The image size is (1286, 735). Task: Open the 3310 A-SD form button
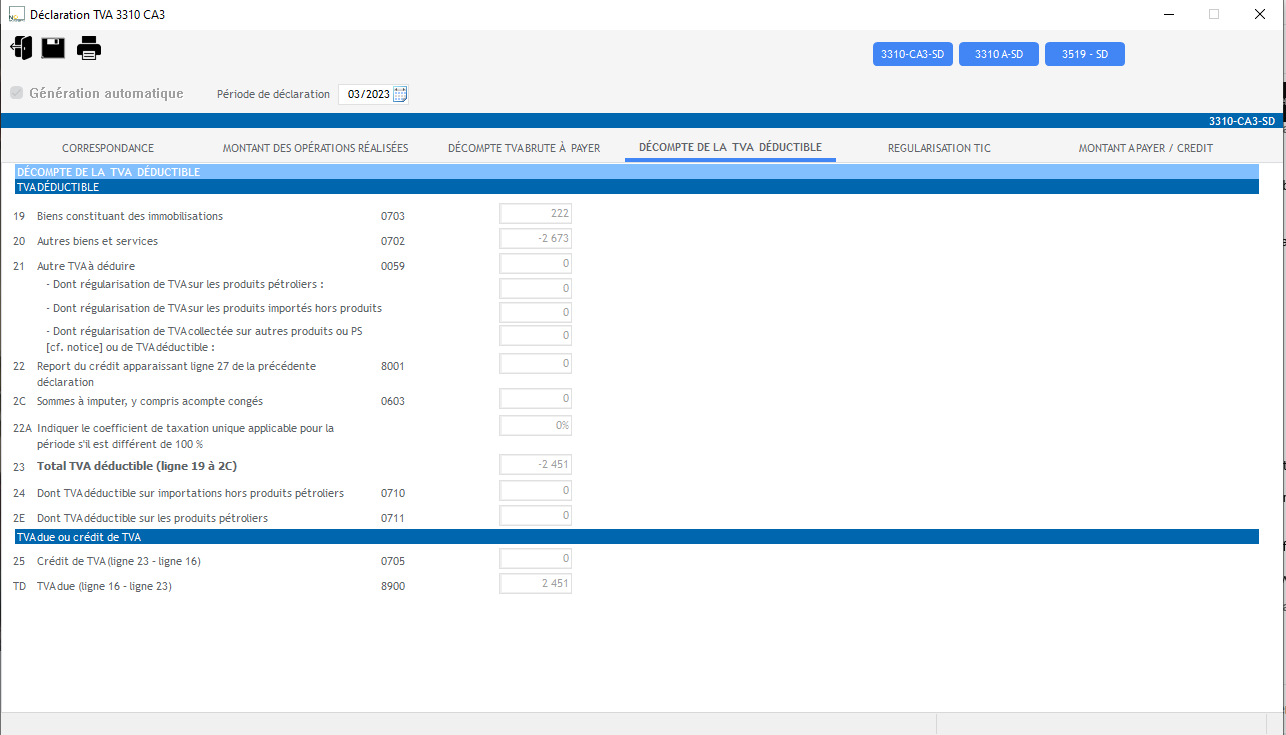[999, 54]
